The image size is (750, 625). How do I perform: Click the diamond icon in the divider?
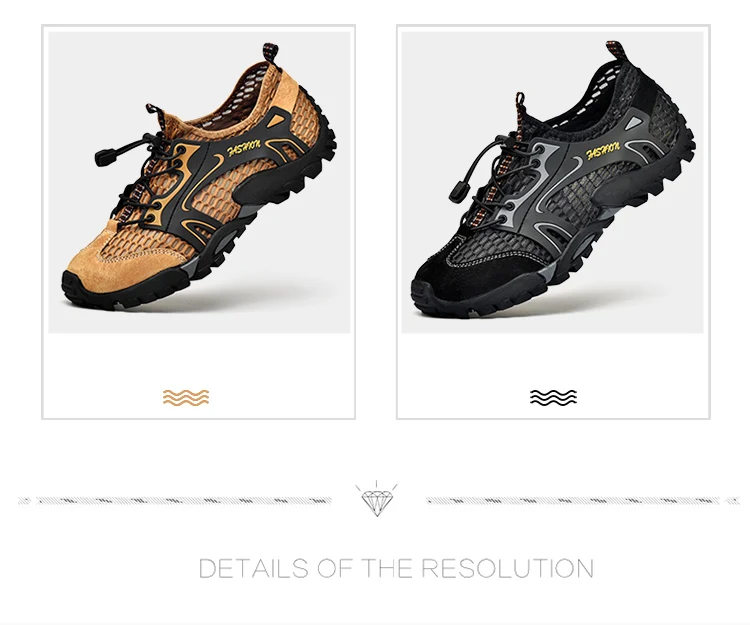pyautogui.click(x=376, y=499)
